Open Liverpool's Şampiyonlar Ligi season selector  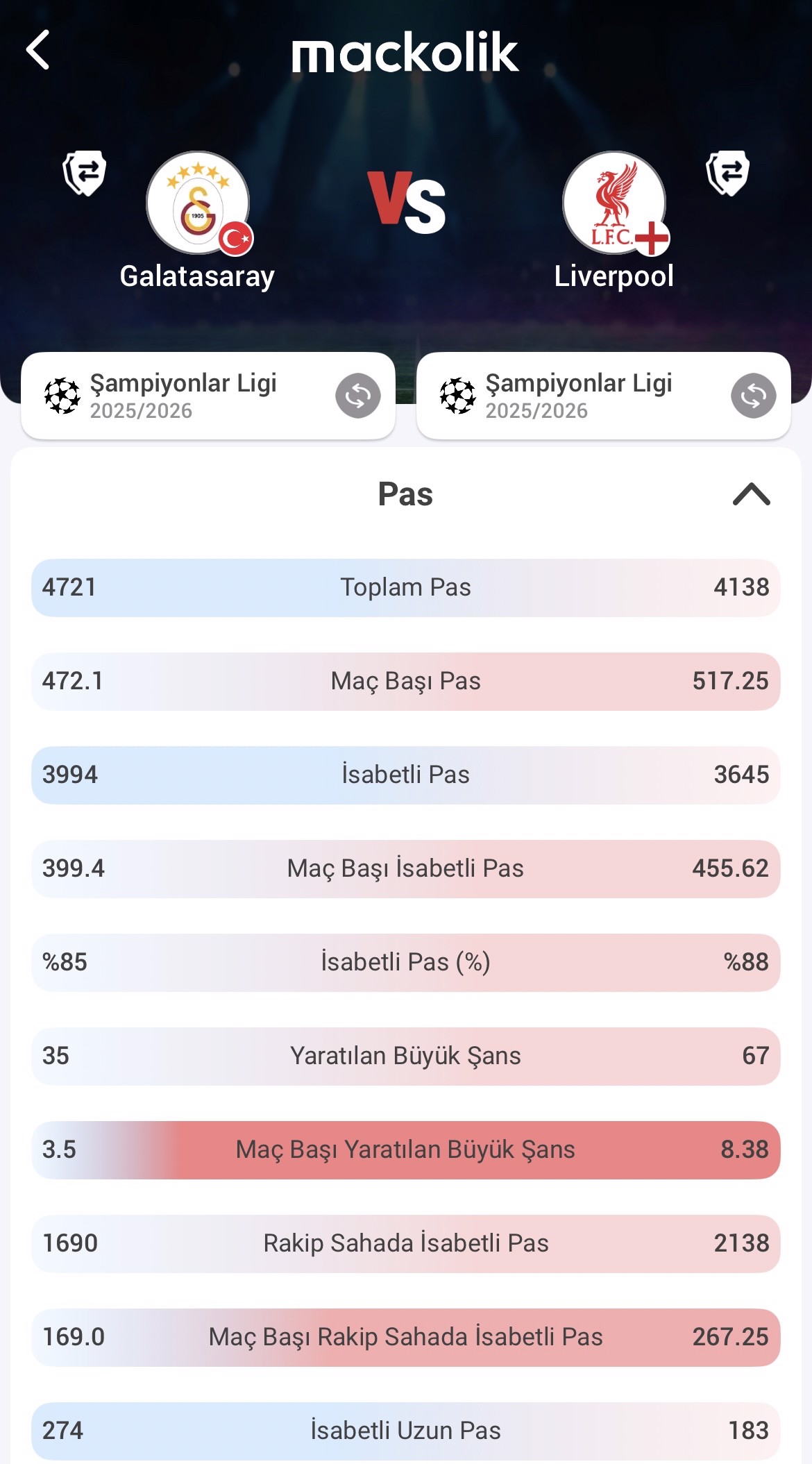coord(580,396)
